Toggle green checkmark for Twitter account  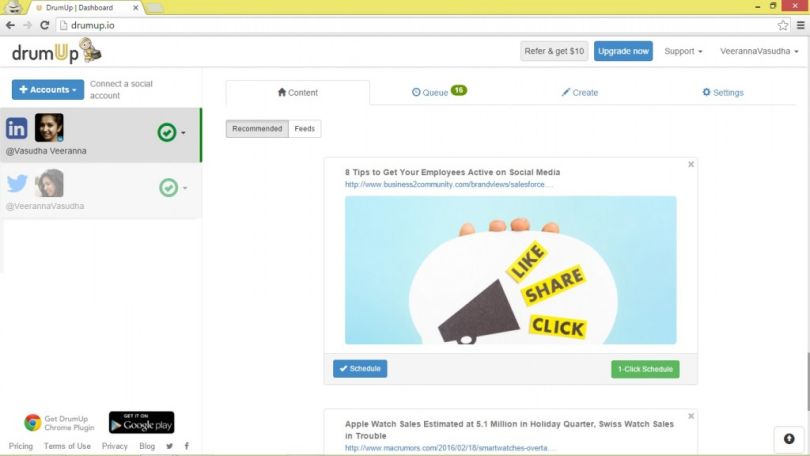pyautogui.click(x=168, y=187)
